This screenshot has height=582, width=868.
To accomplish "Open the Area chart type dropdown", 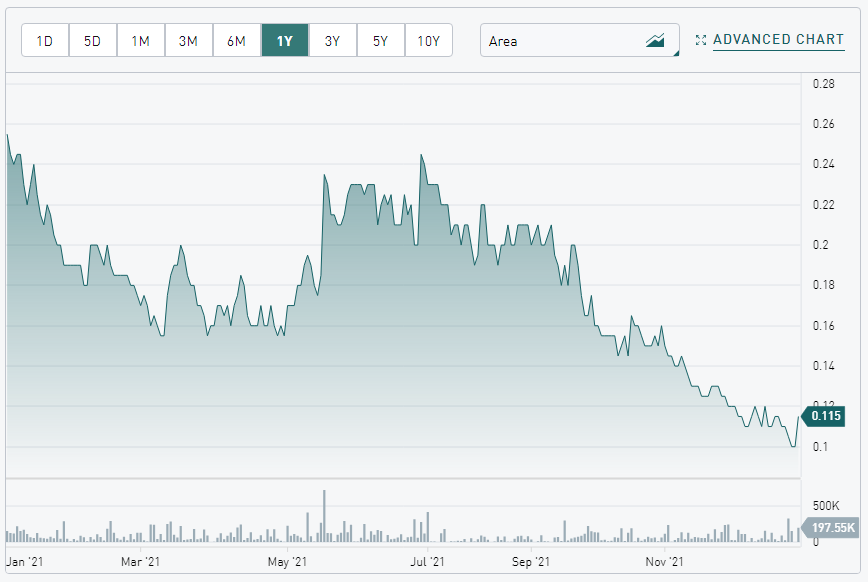I will tap(580, 40).
